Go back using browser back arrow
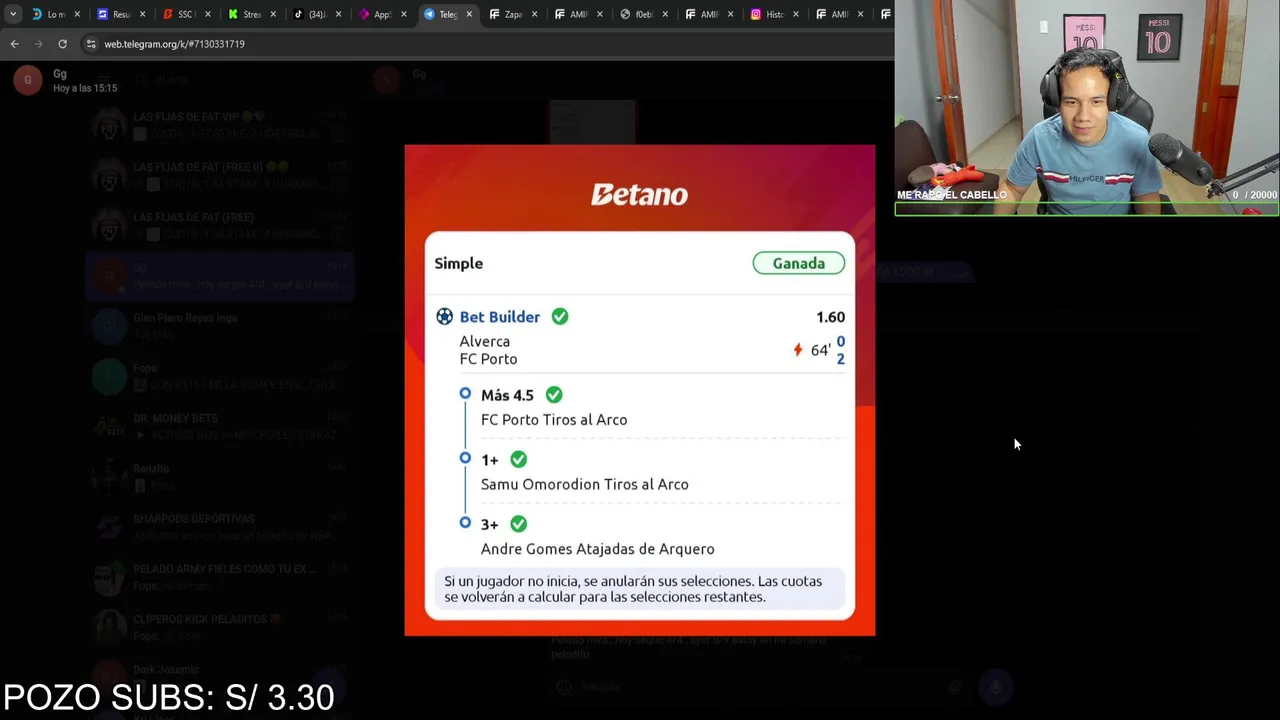 tap(14, 44)
